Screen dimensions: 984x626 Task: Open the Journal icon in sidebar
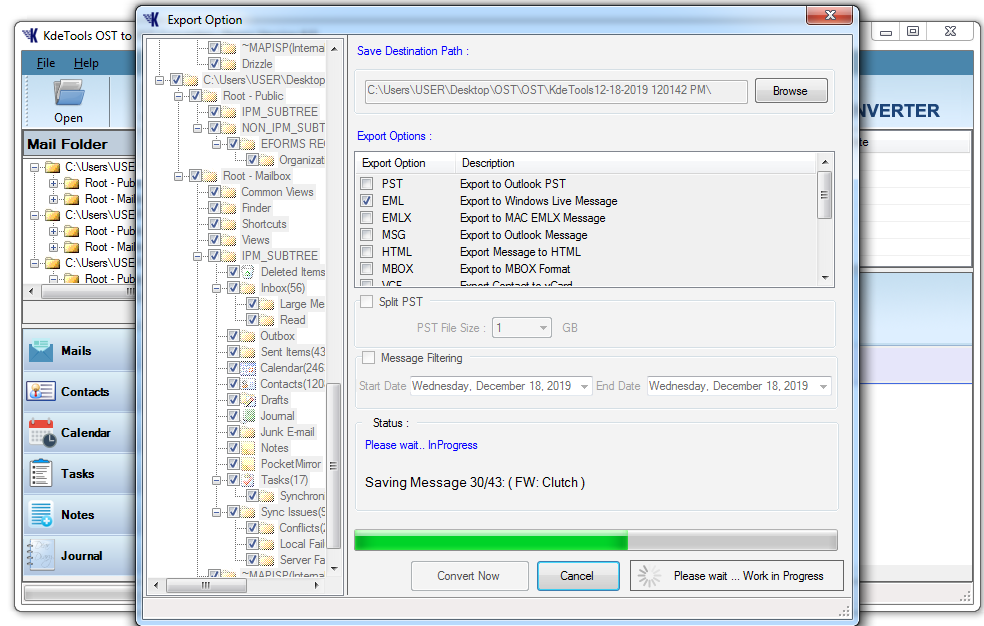point(41,555)
